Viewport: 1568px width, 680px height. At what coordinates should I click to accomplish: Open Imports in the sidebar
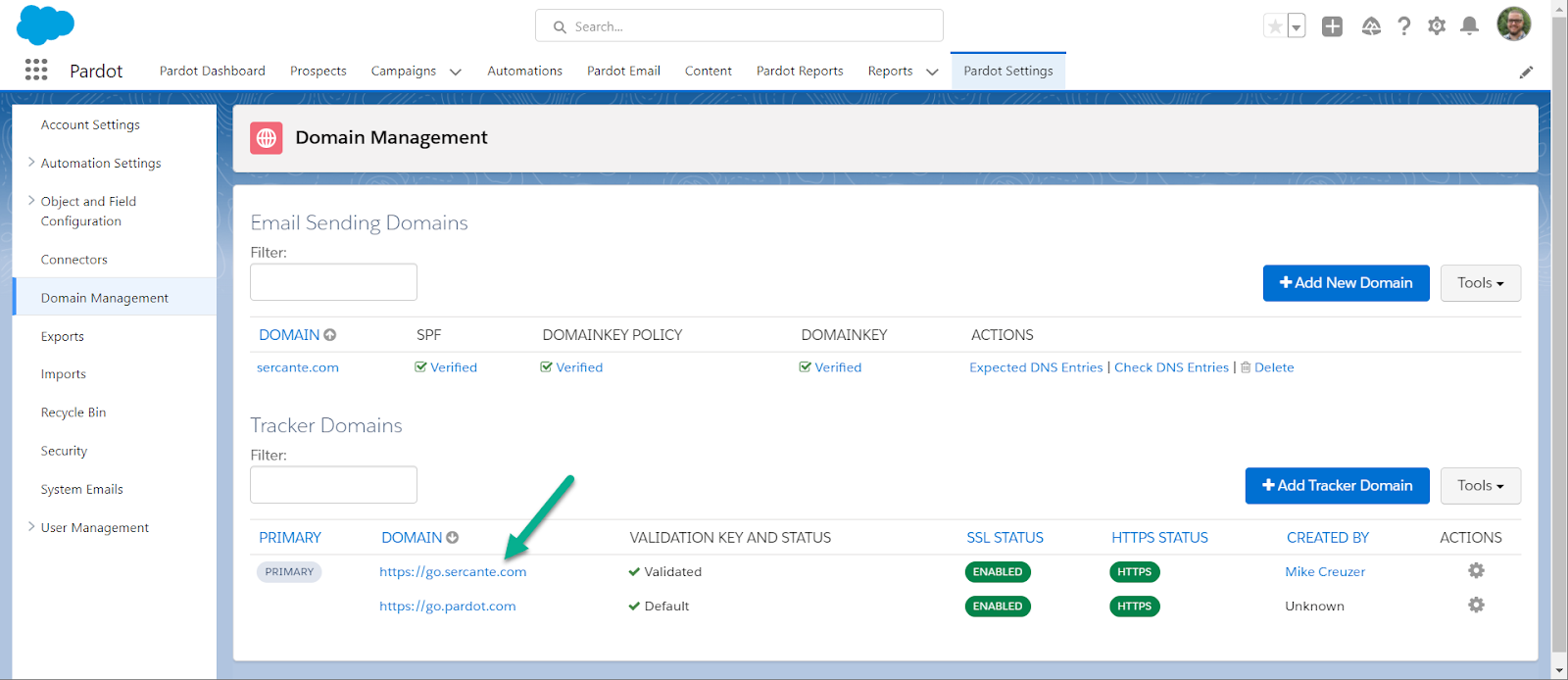(64, 374)
